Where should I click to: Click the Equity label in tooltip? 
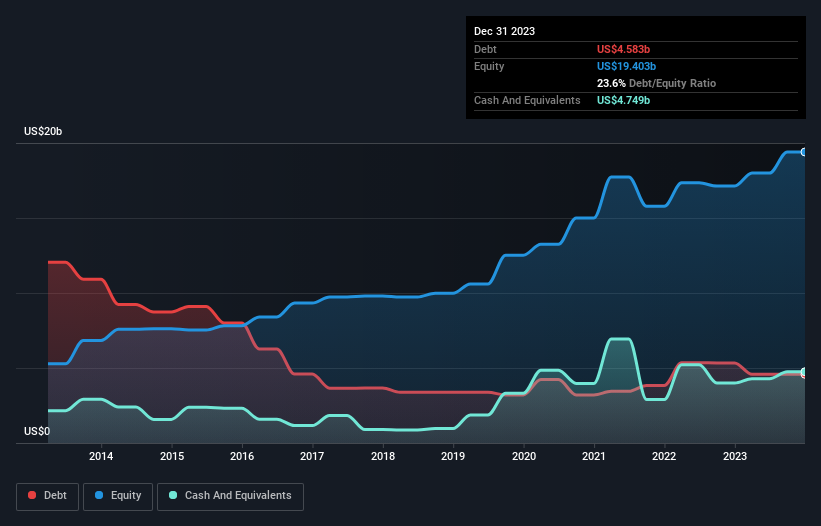click(x=489, y=66)
